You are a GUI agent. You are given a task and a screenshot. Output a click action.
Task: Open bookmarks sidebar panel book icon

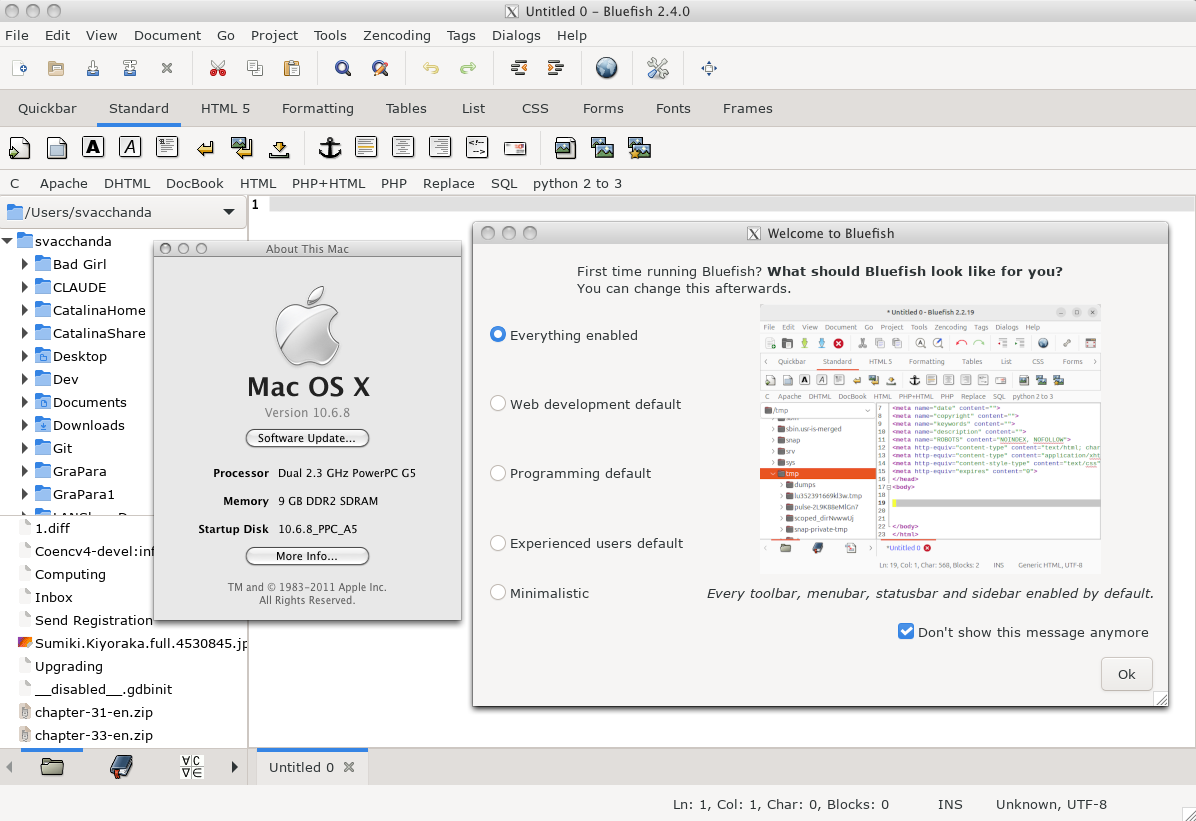tap(121, 767)
